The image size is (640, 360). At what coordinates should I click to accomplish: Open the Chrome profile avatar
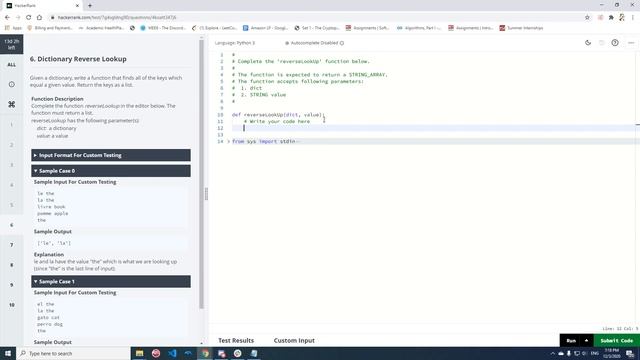(x=622, y=18)
